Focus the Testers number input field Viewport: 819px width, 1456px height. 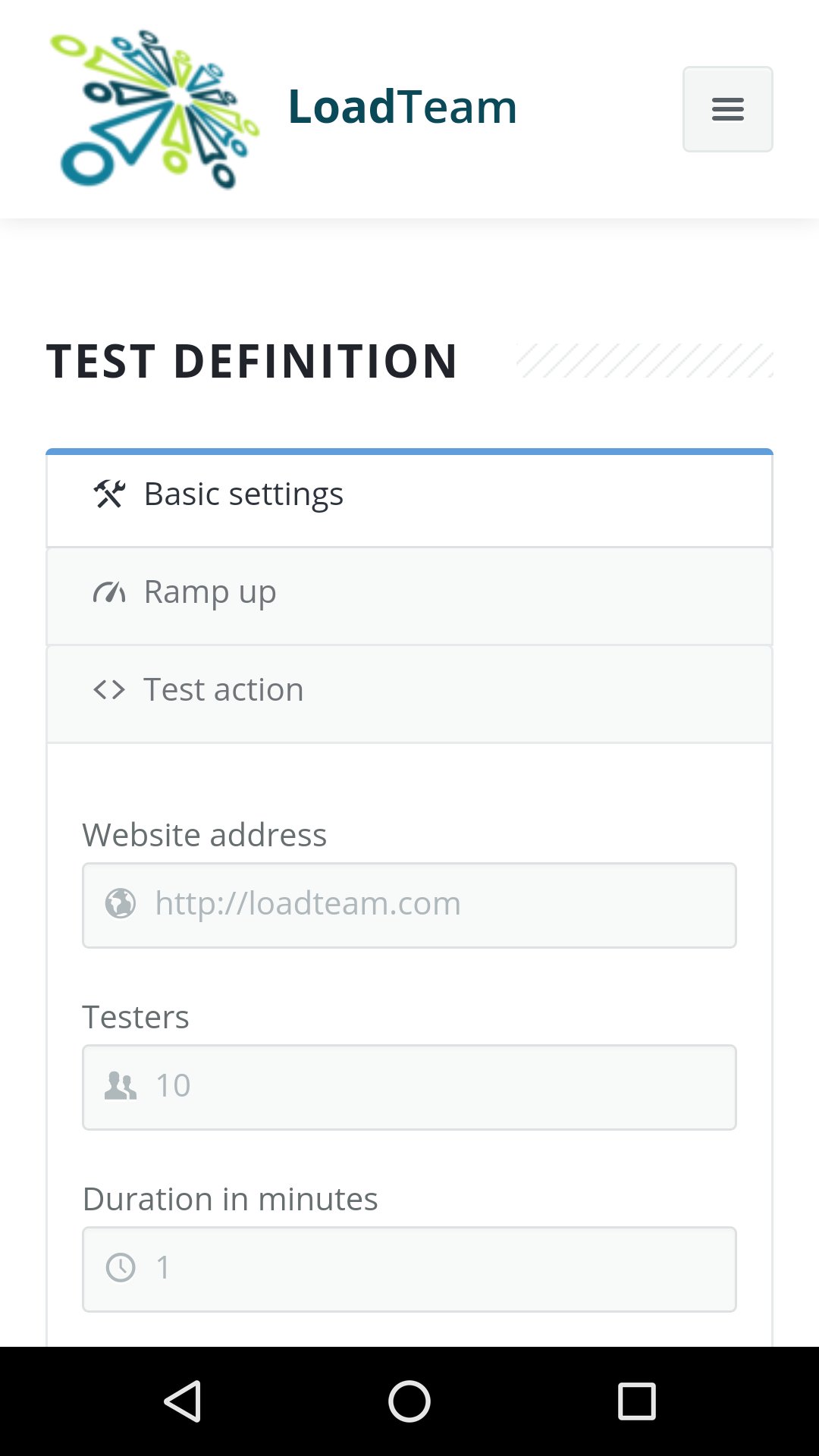440,1087
